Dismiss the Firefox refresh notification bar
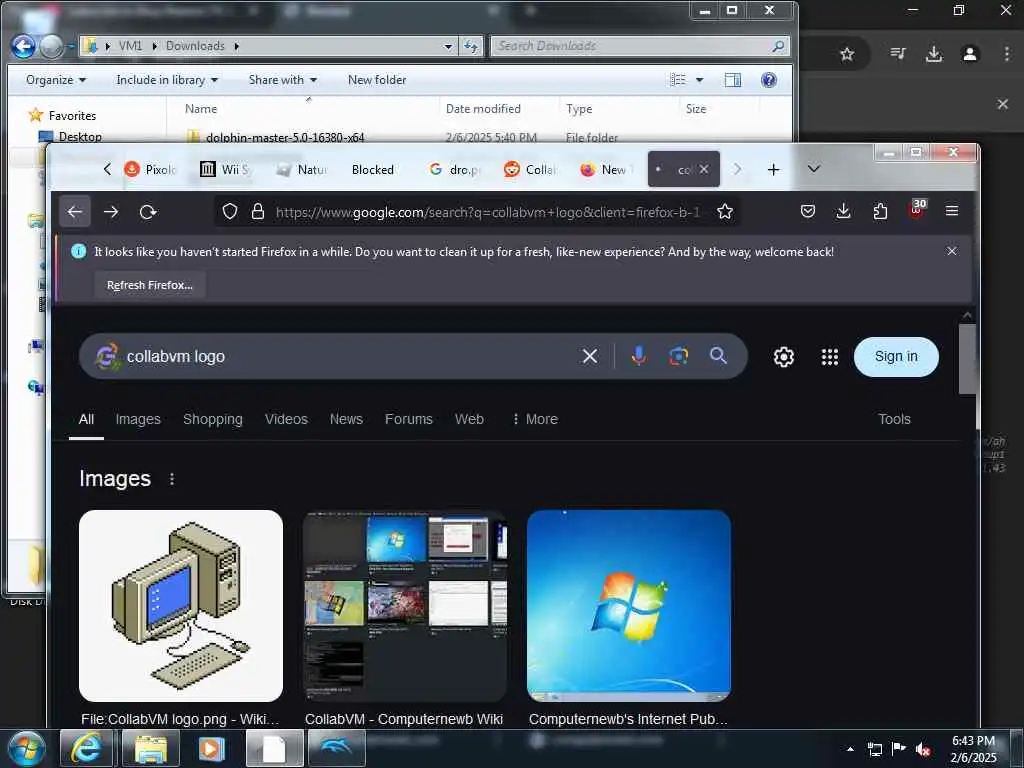The width and height of the screenshot is (1024, 768). click(952, 251)
